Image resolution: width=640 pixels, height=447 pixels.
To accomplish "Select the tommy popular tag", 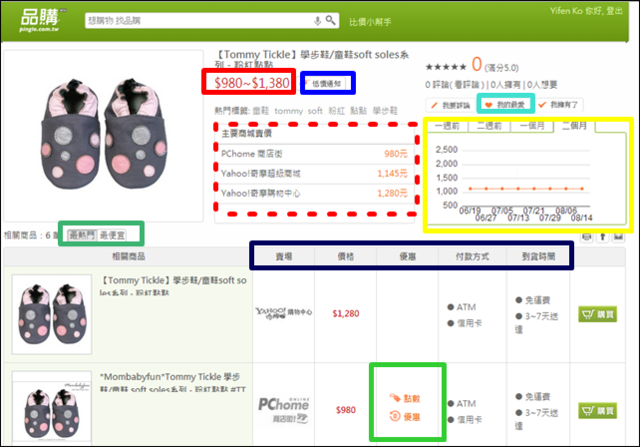I will tap(289, 111).
